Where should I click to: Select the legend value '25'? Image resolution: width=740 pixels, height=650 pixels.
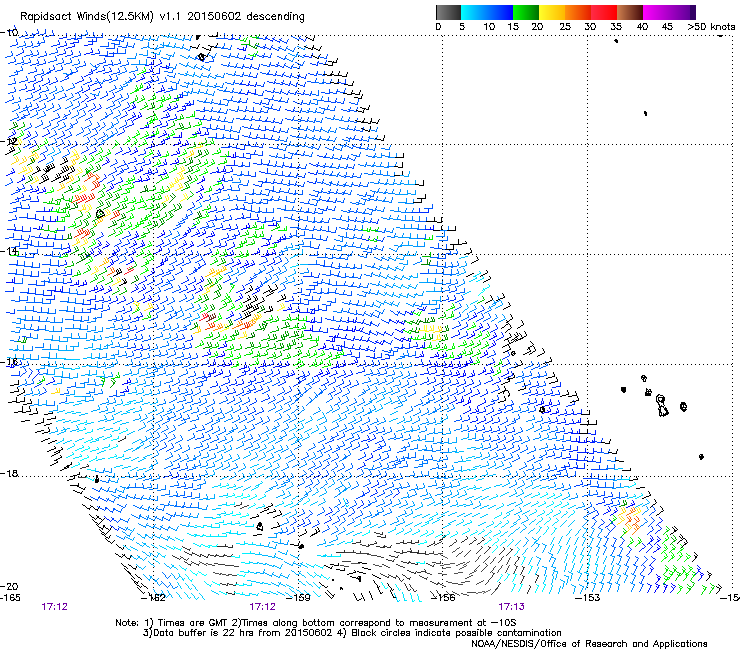coord(565,27)
